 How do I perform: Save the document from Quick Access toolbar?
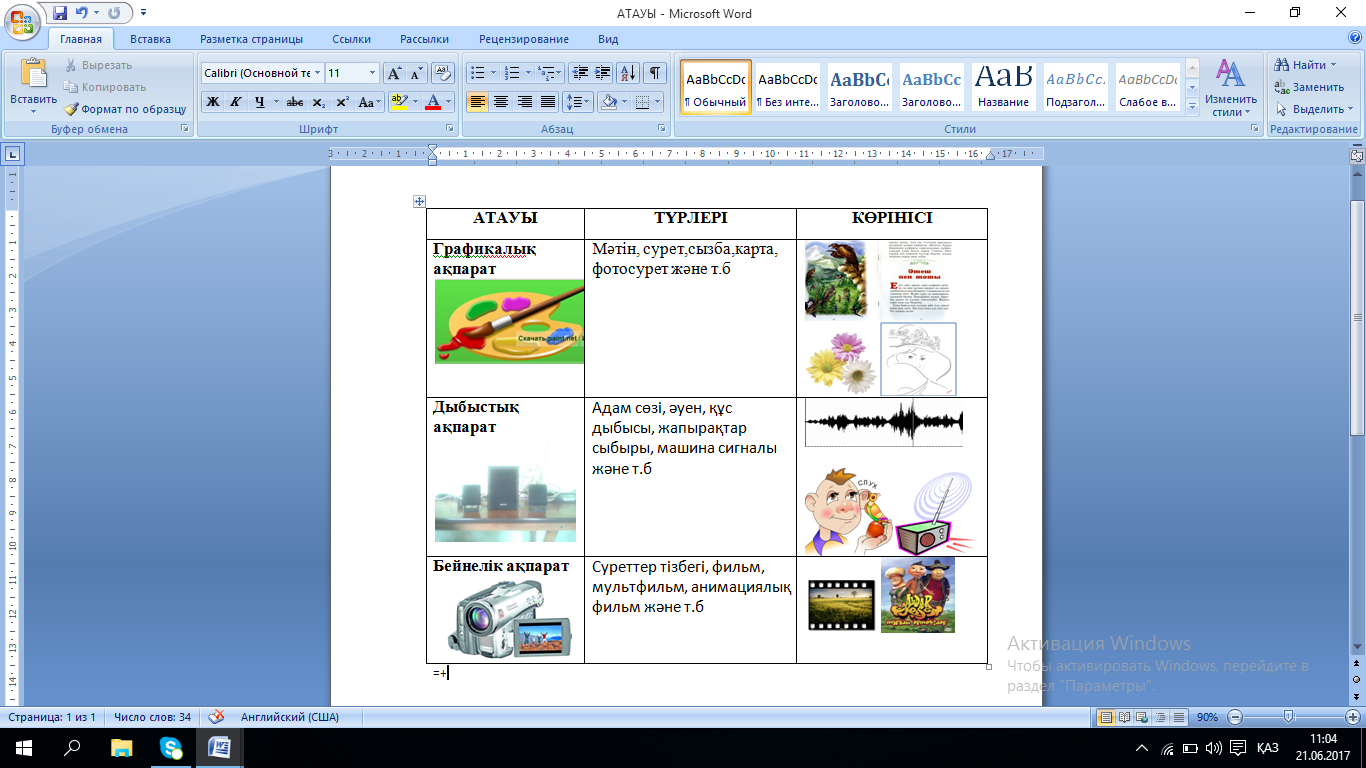(59, 14)
